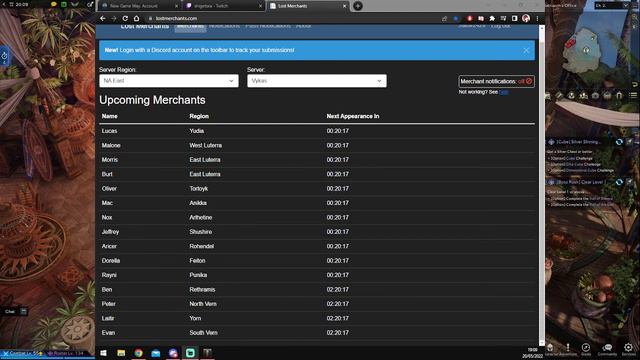Click the Upcoming Merchants heading

(x=152, y=100)
